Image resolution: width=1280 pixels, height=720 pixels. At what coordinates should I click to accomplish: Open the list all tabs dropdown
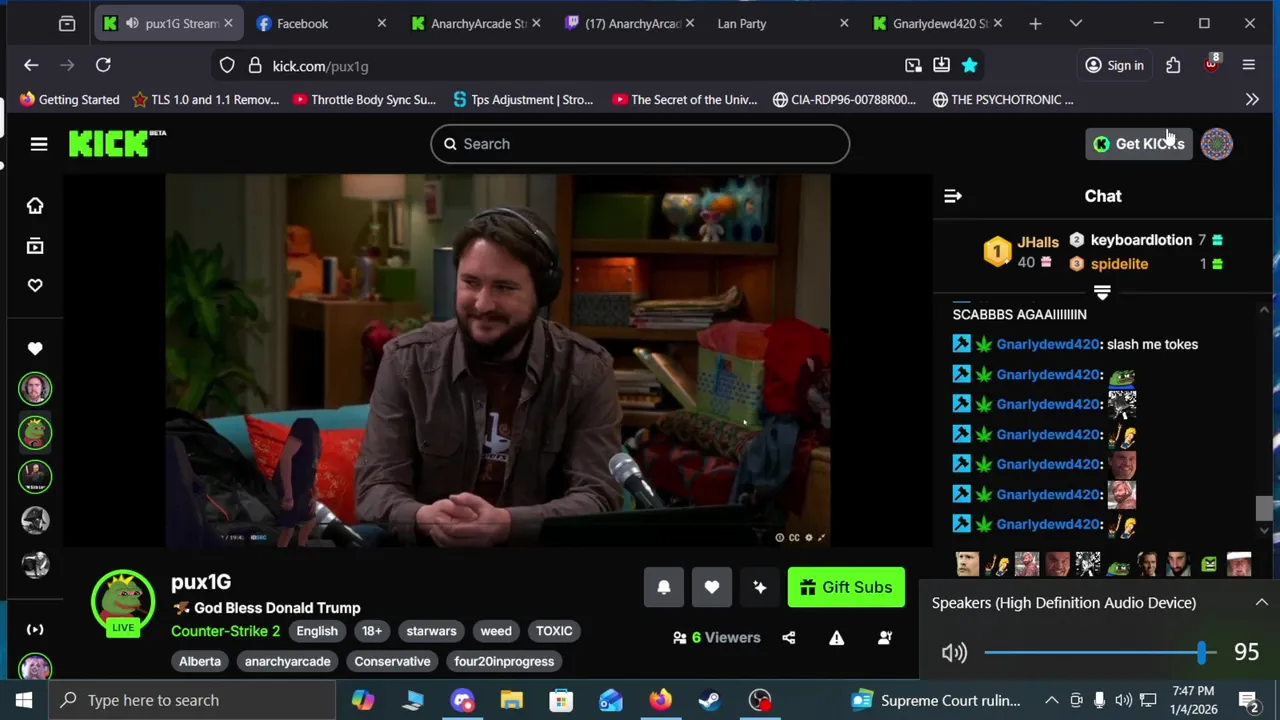[1076, 23]
